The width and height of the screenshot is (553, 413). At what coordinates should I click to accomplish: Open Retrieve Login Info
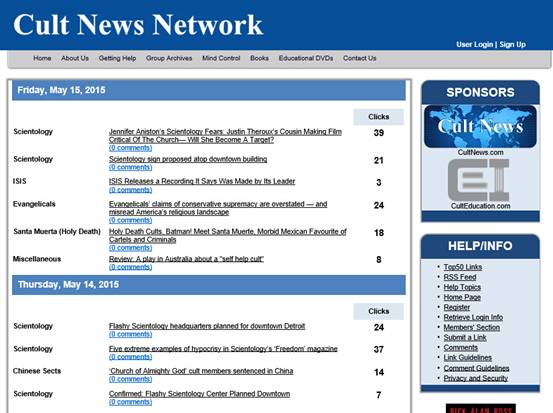tap(473, 317)
